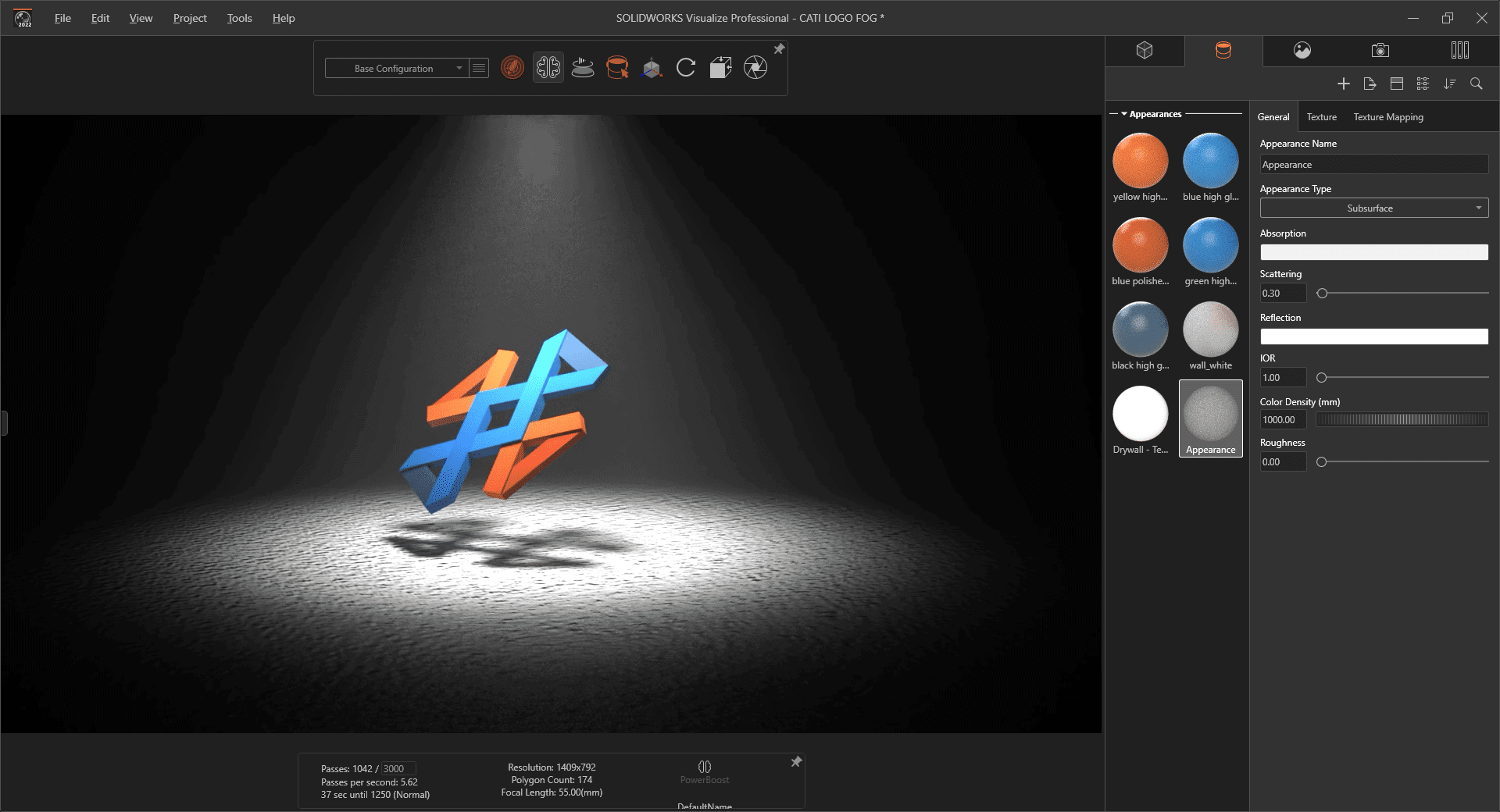
Task: Click the Focal Length 55.00(mm) readout
Action: click(552, 792)
